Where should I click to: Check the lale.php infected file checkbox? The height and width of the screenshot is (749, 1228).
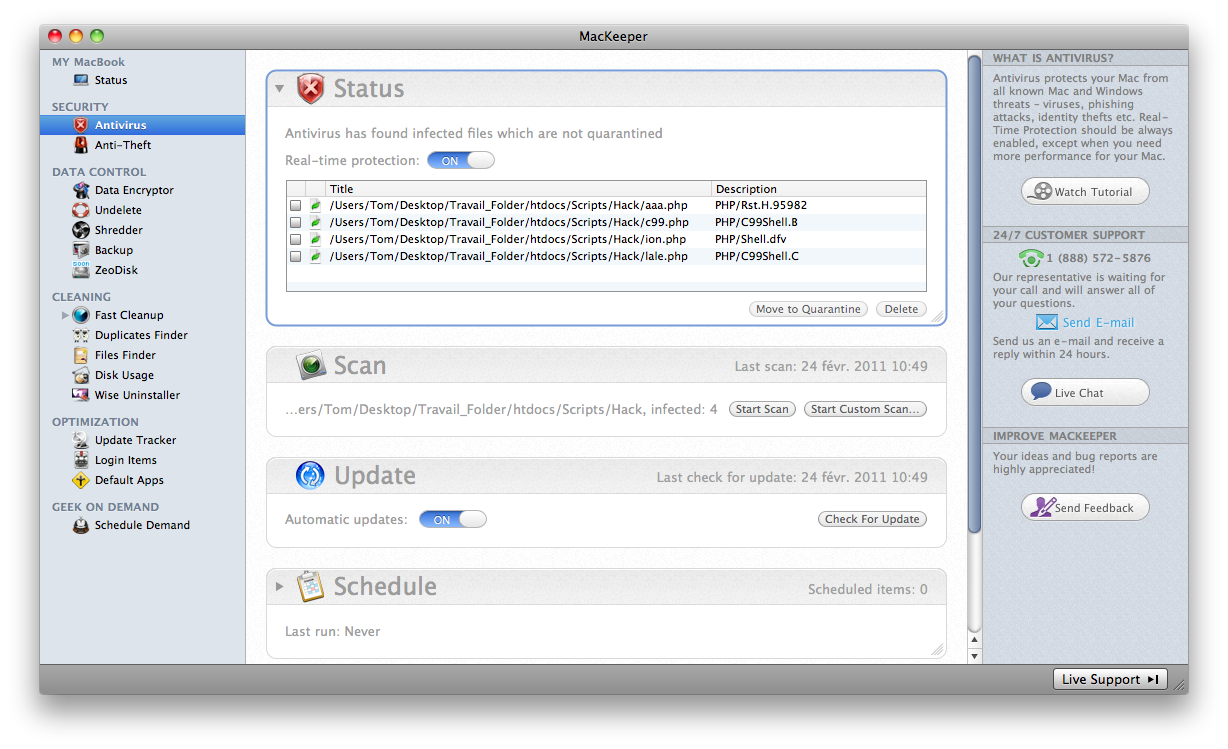click(296, 256)
